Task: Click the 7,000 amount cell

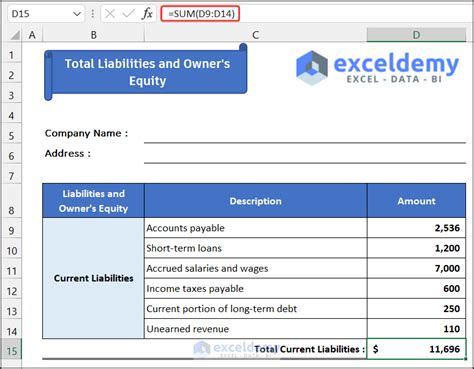Action: pyautogui.click(x=416, y=268)
